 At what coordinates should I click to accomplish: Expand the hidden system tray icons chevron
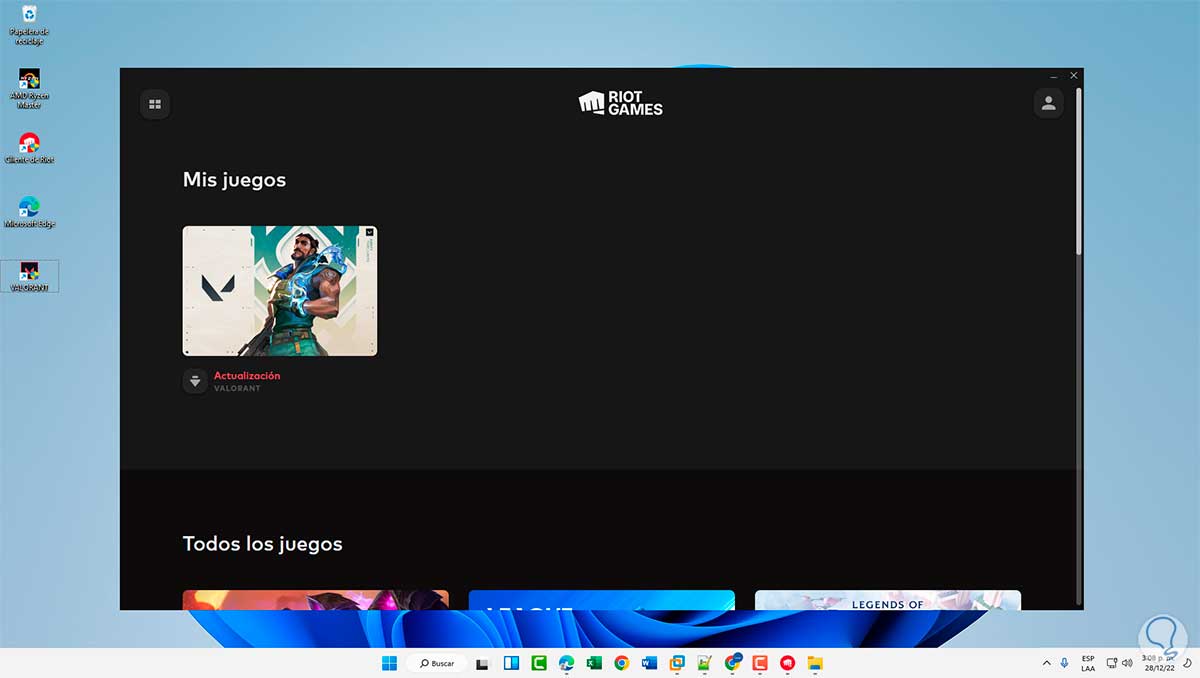[1046, 663]
